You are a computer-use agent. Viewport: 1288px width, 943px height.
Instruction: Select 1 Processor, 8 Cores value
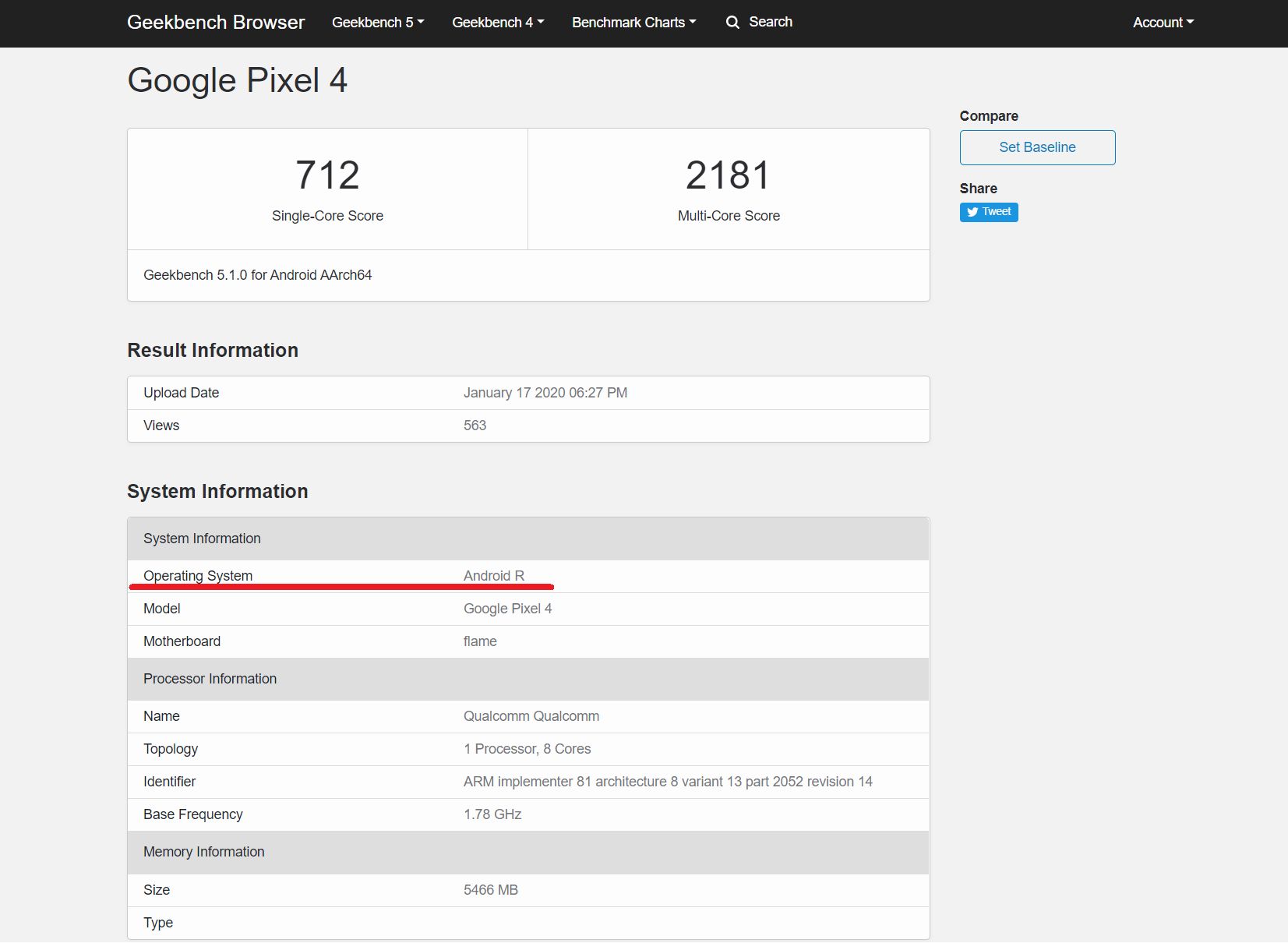pos(528,749)
